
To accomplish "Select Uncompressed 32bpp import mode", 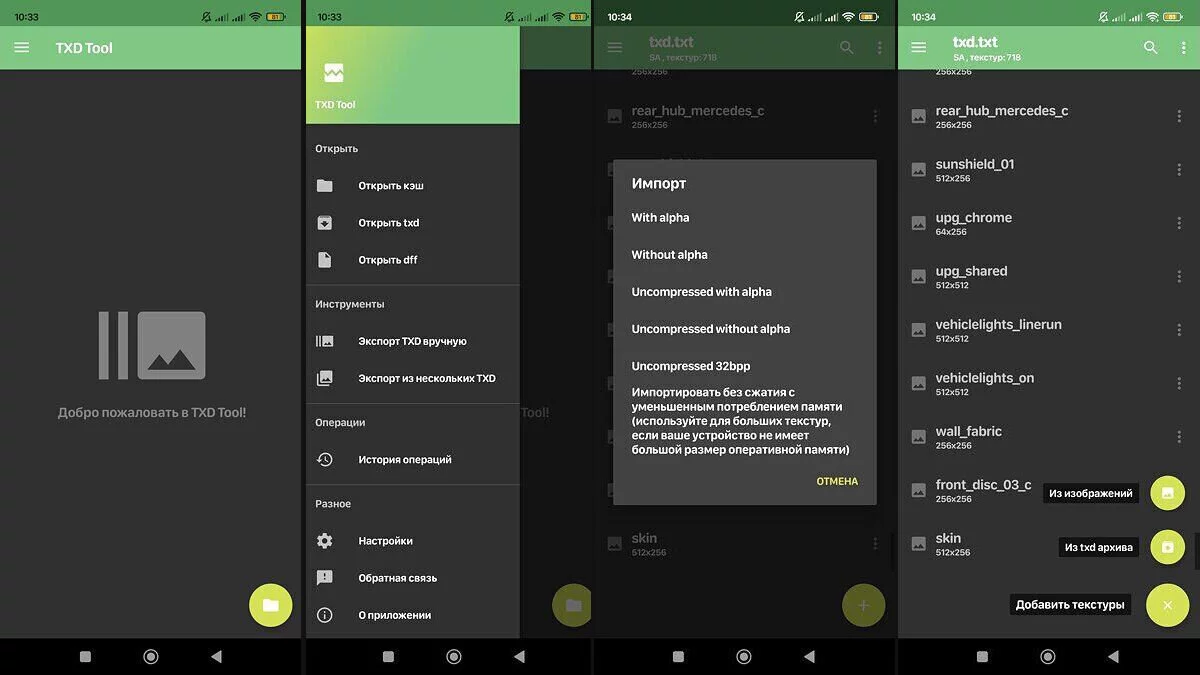I will coord(690,366).
